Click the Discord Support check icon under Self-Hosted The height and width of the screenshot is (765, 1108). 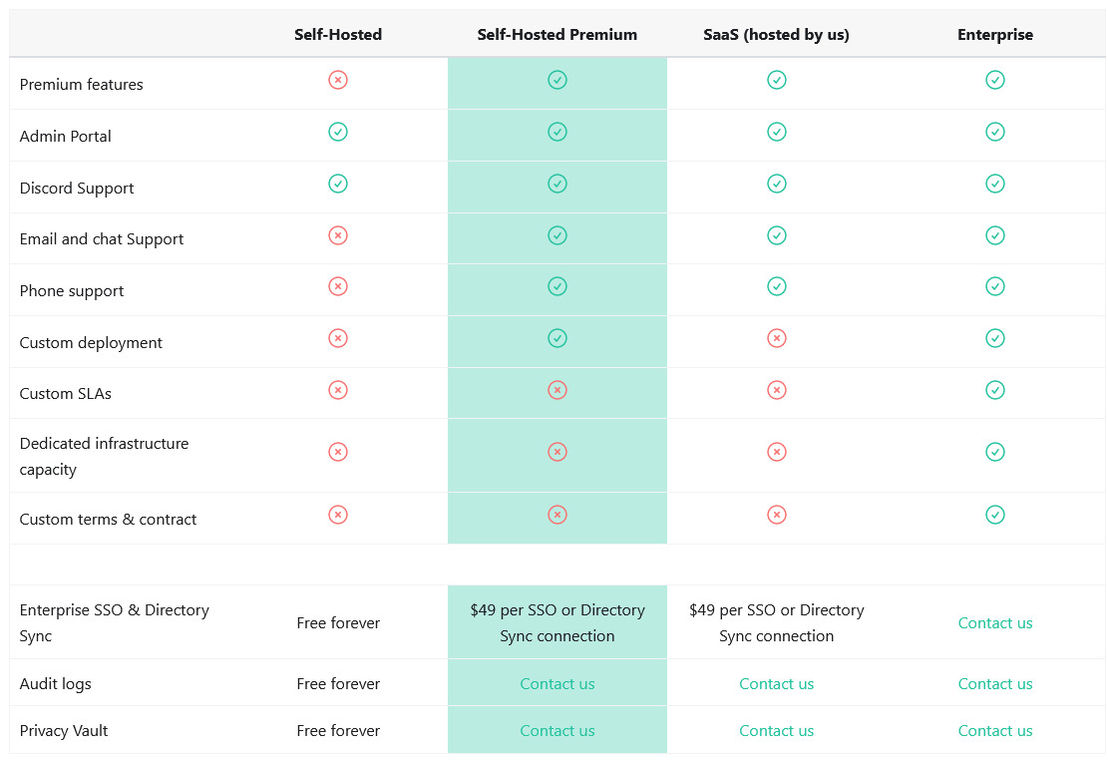[338, 184]
